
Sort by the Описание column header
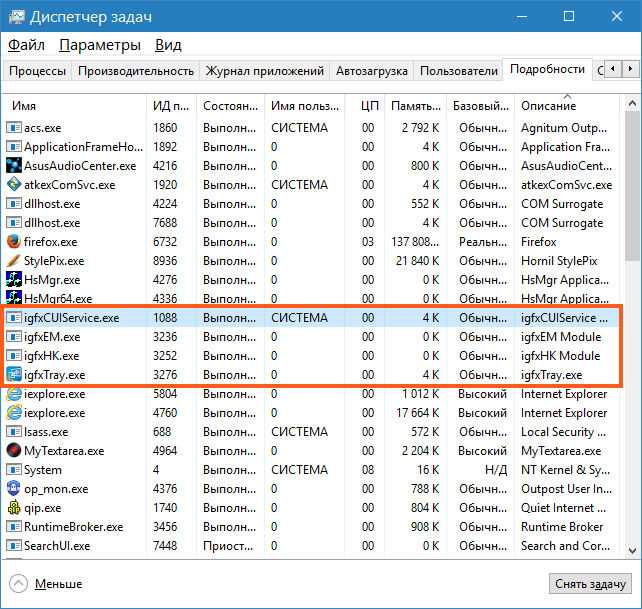tap(567, 106)
